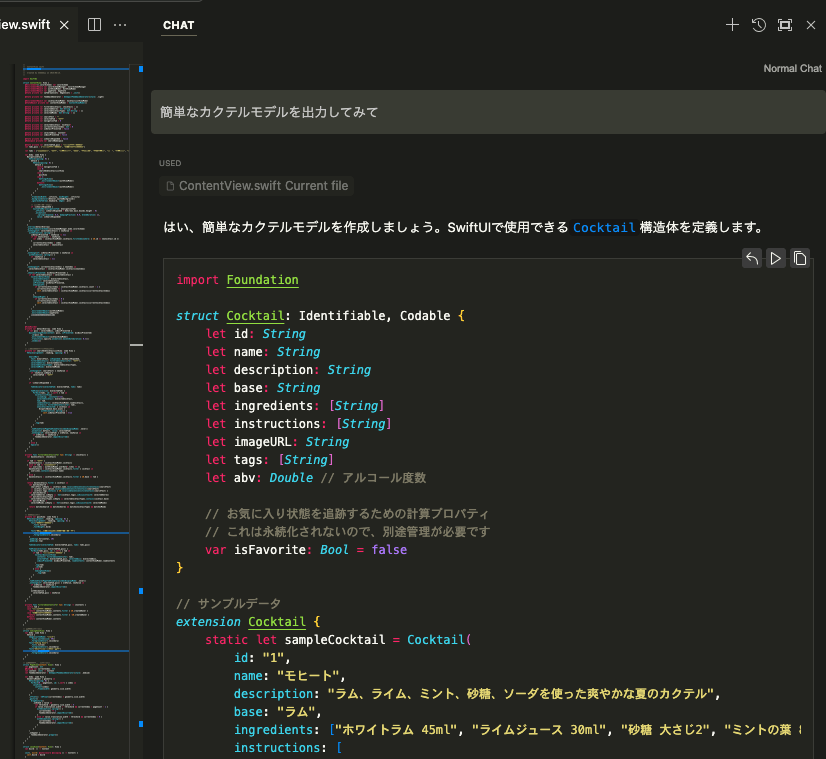
Task: Run the code block with play icon
Action: pyautogui.click(x=775, y=258)
